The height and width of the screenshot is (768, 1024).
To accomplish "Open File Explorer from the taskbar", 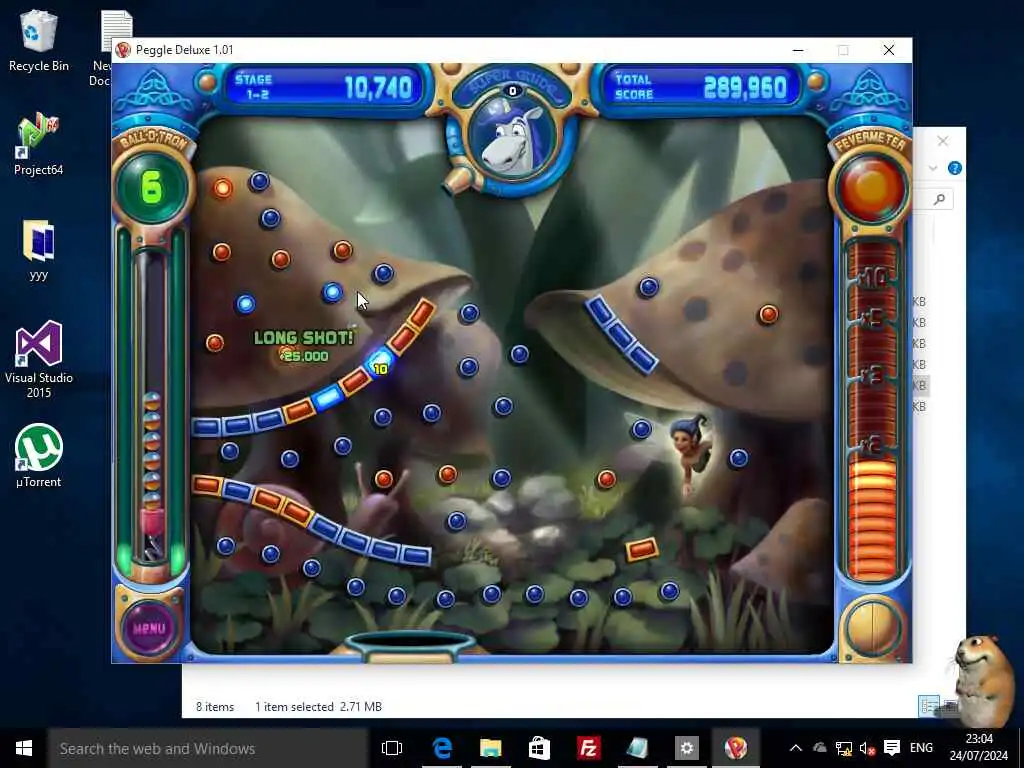I will pos(490,748).
